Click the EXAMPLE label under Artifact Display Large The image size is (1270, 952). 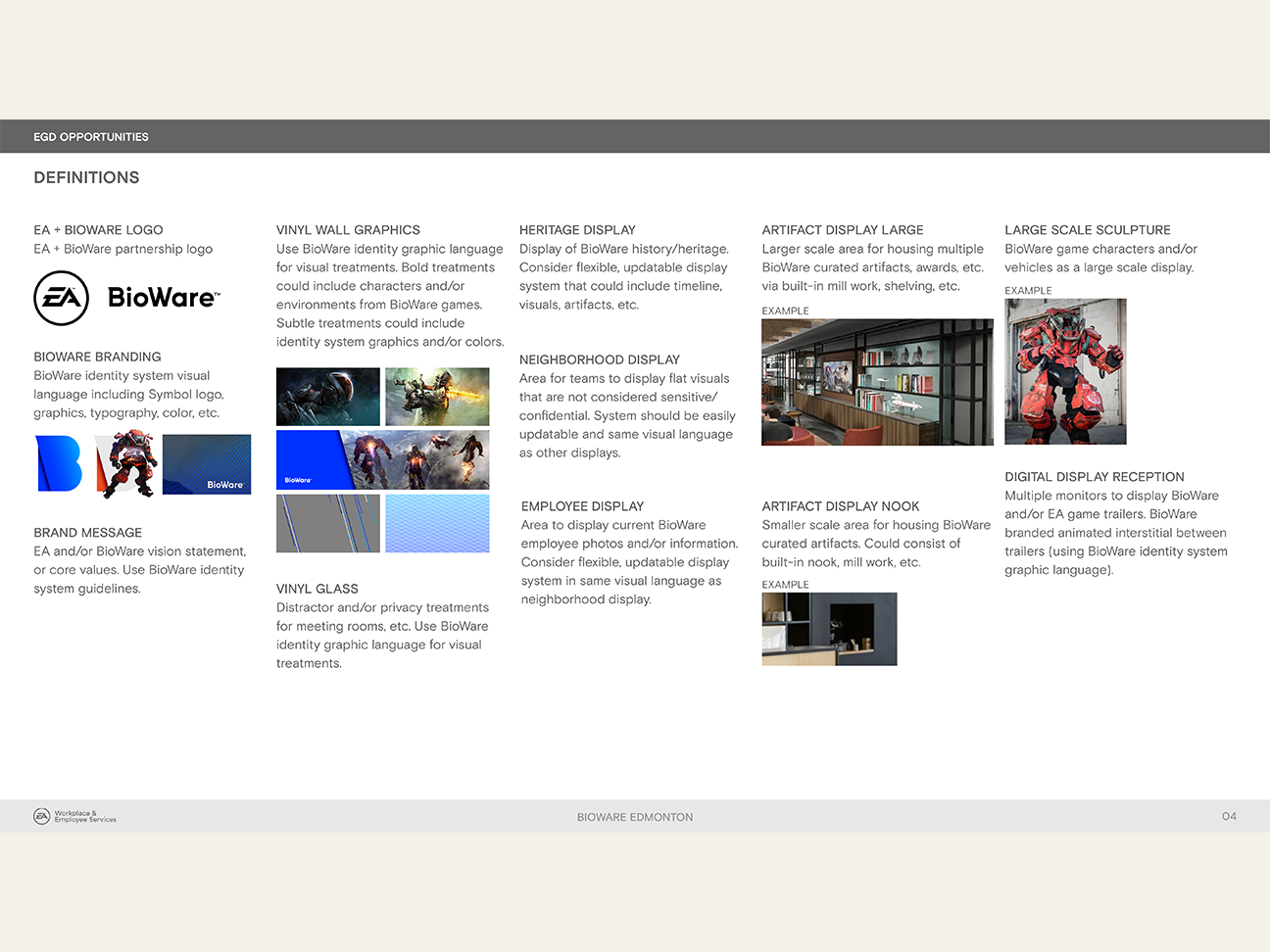tap(785, 310)
